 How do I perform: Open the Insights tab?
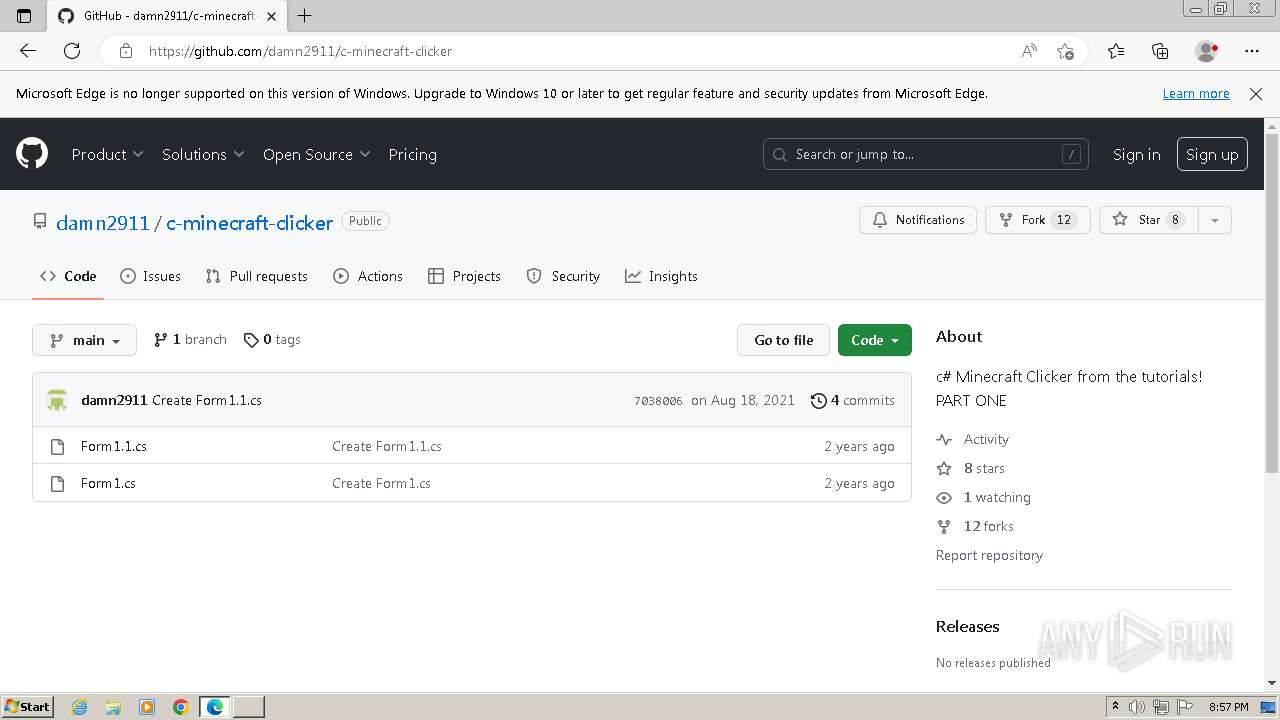(661, 276)
